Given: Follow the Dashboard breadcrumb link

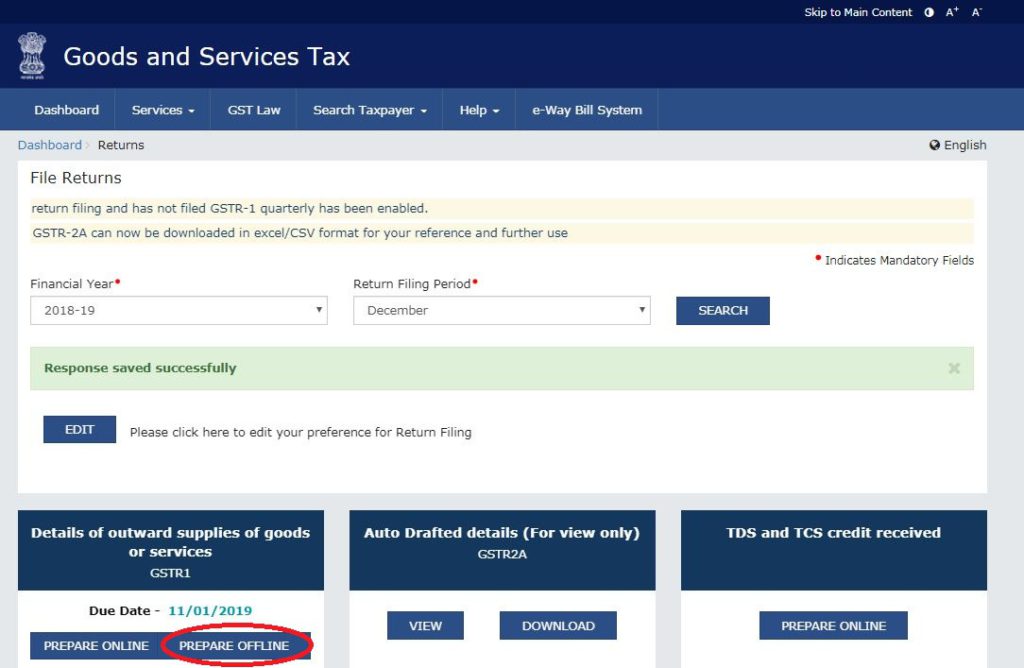Looking at the screenshot, I should point(50,145).
